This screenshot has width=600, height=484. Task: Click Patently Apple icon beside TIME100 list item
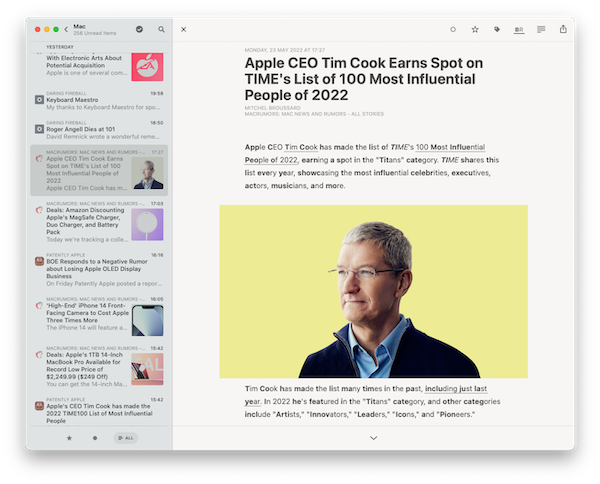[x=39, y=406]
